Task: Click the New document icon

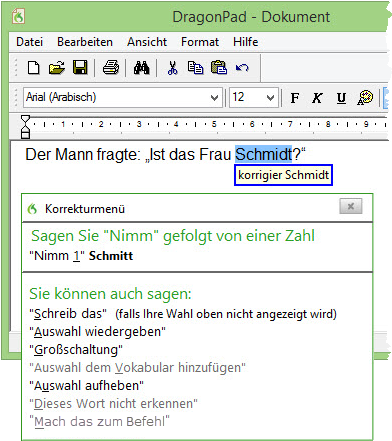Action: [33, 68]
